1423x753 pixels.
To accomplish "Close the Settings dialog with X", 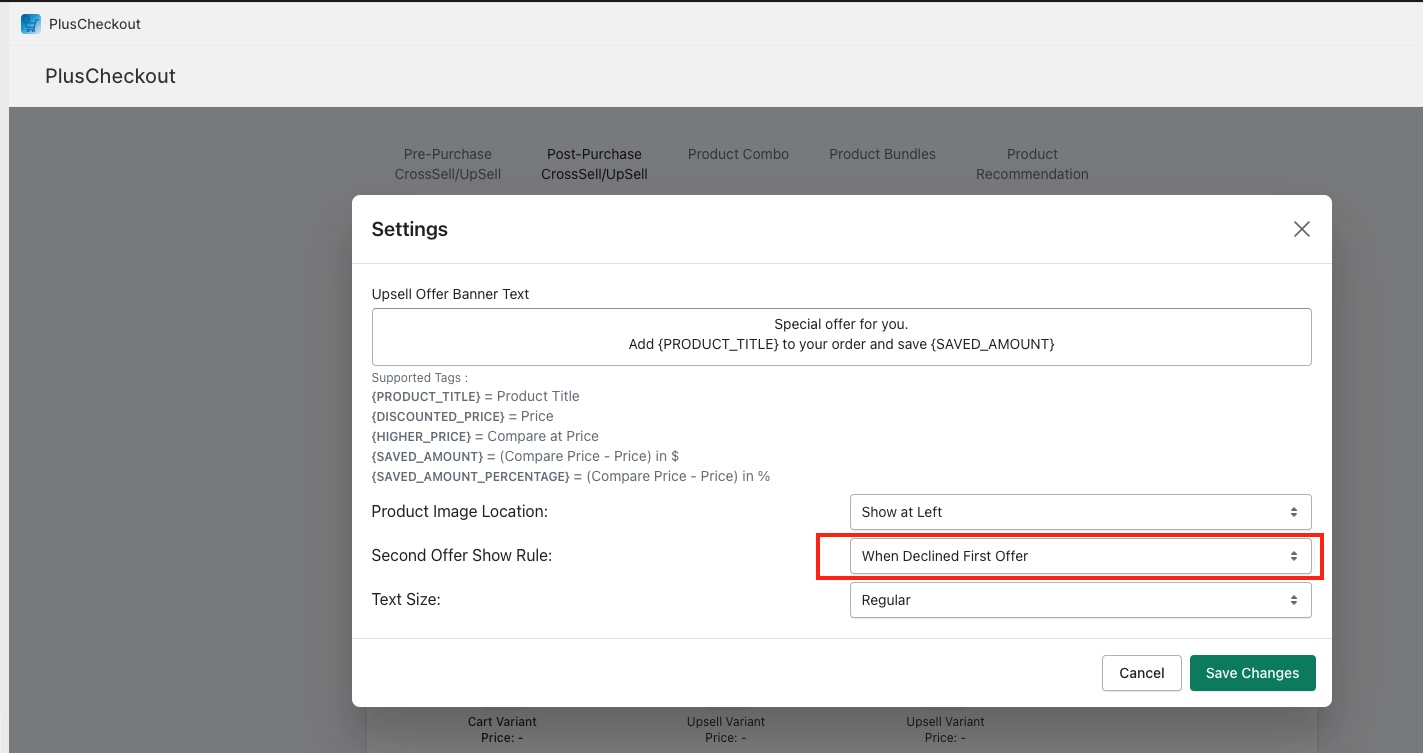I will coord(1301,229).
